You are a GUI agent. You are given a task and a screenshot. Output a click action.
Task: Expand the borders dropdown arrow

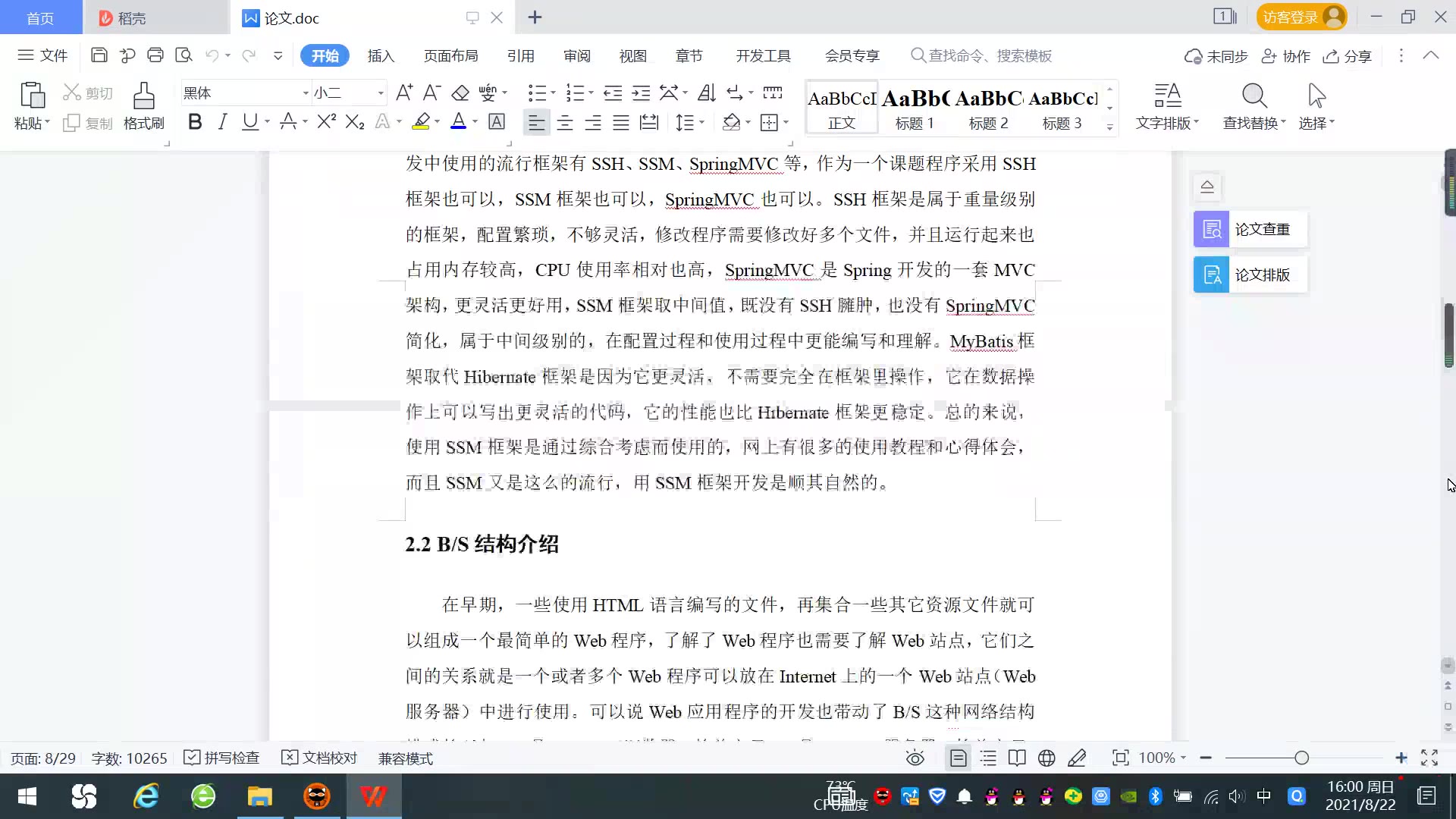(x=786, y=122)
